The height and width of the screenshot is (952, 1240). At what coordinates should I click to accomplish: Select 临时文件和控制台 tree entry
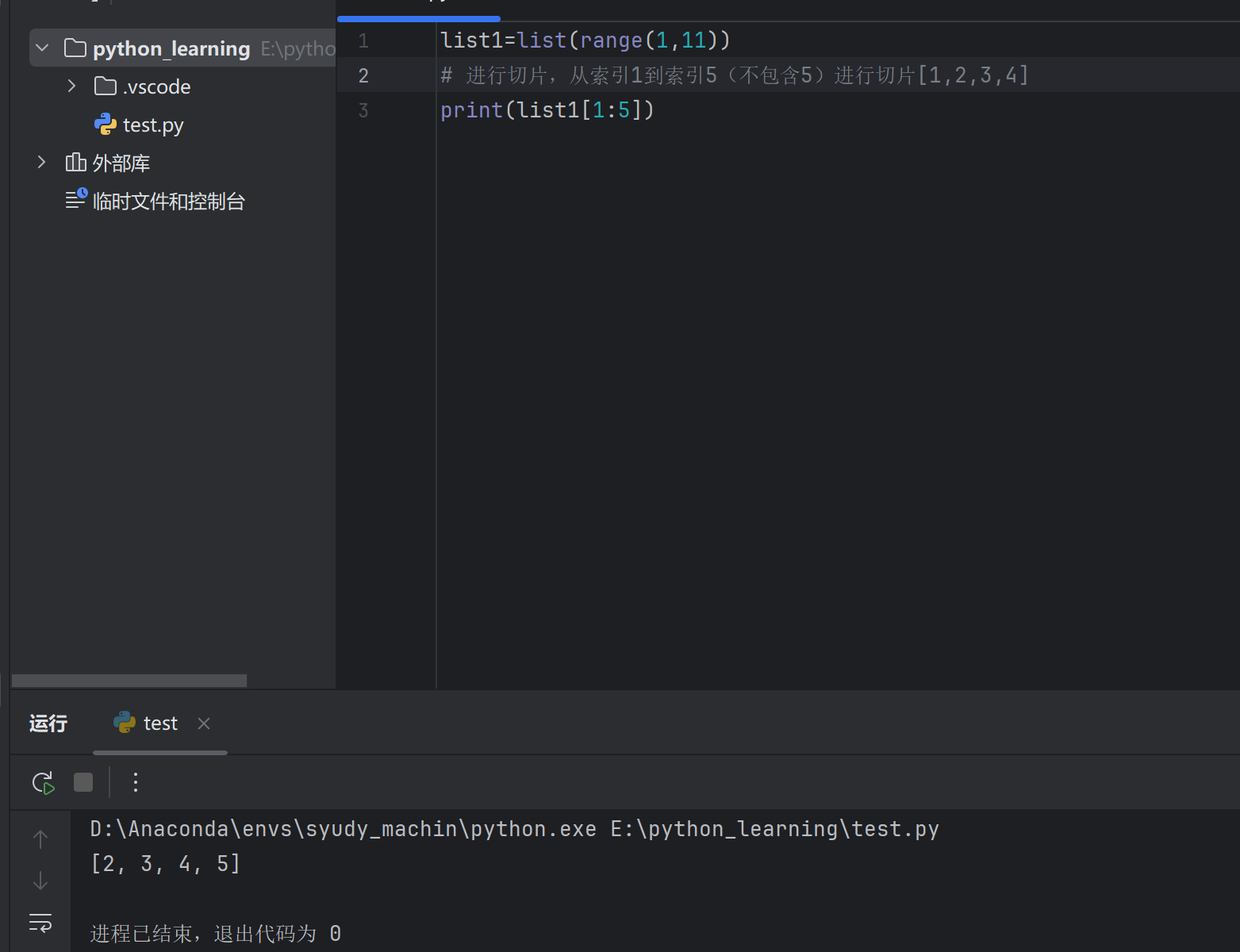click(169, 202)
